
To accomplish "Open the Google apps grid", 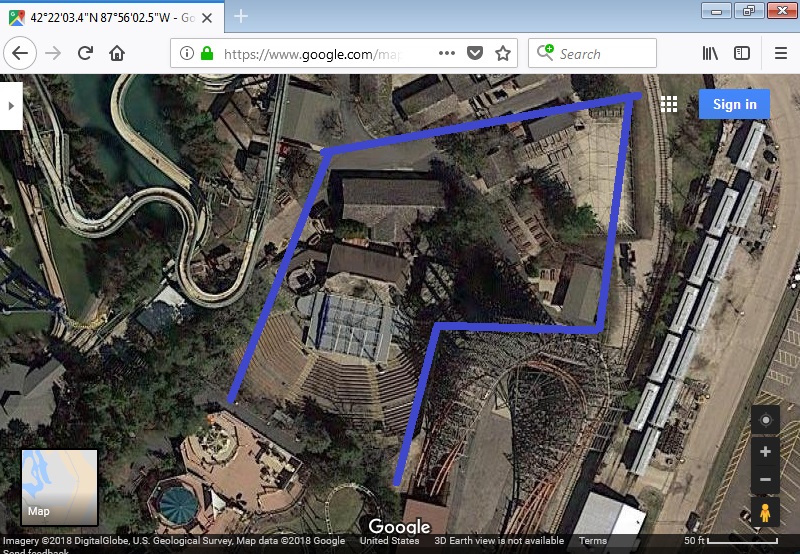I will (669, 104).
